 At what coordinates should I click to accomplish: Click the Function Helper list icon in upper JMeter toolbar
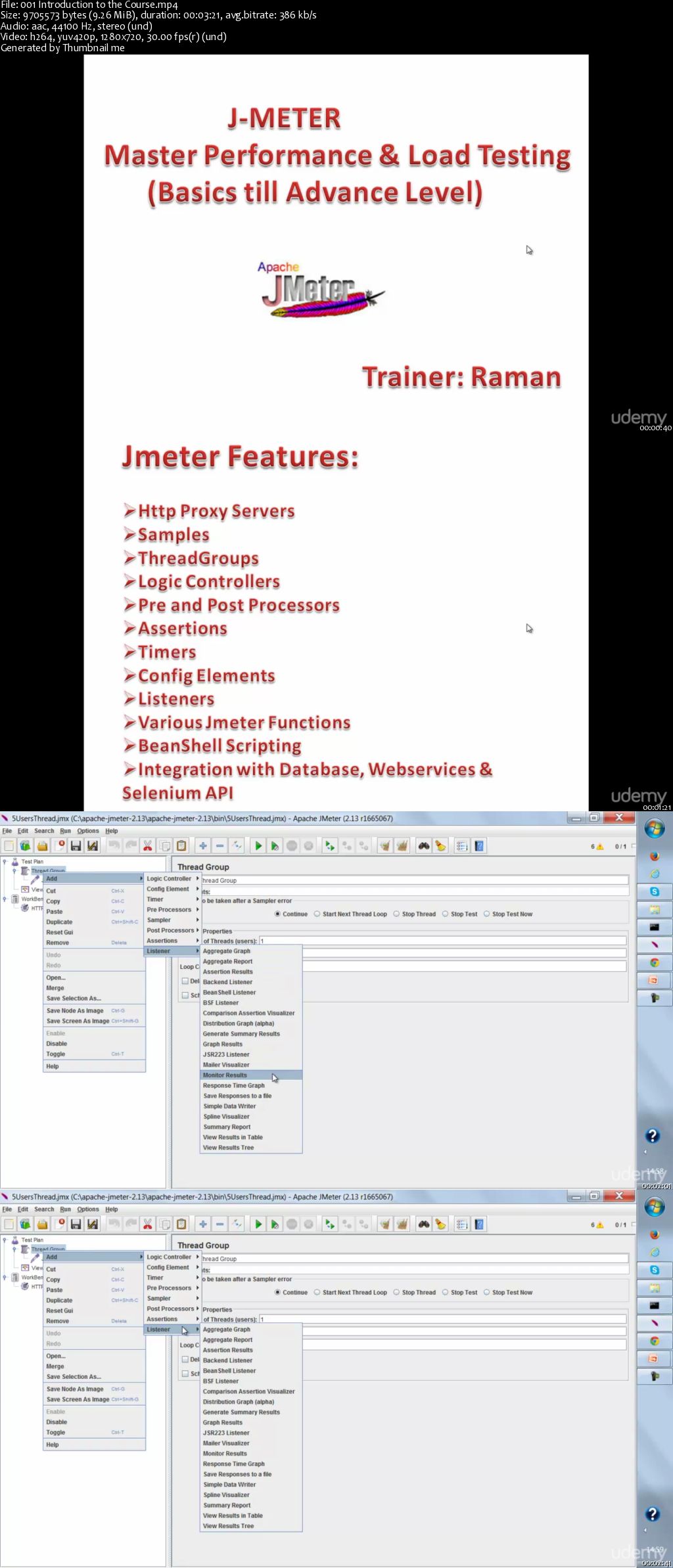[462, 845]
